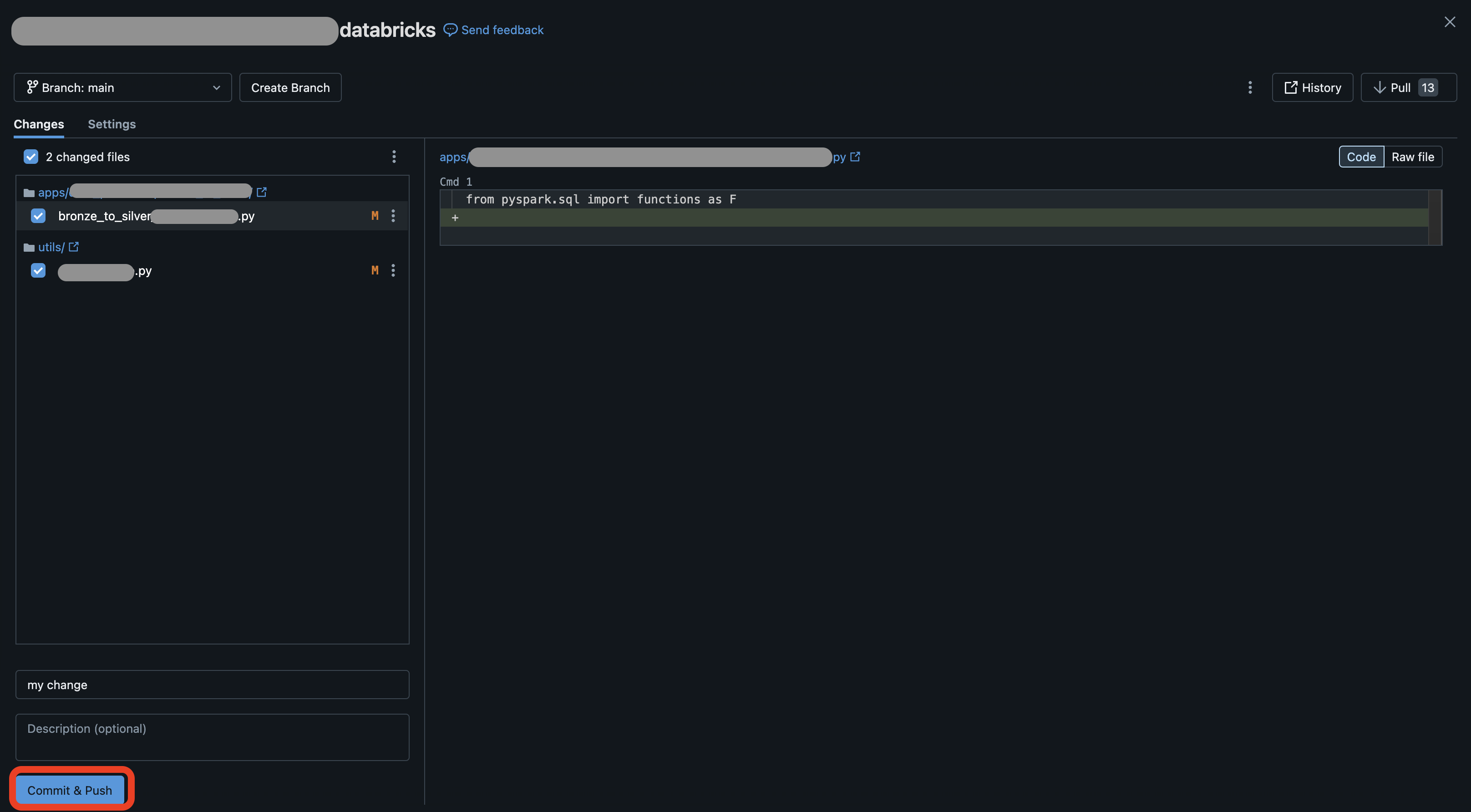The height and width of the screenshot is (812, 1471).
Task: Click the commit message input field
Action: (211, 684)
